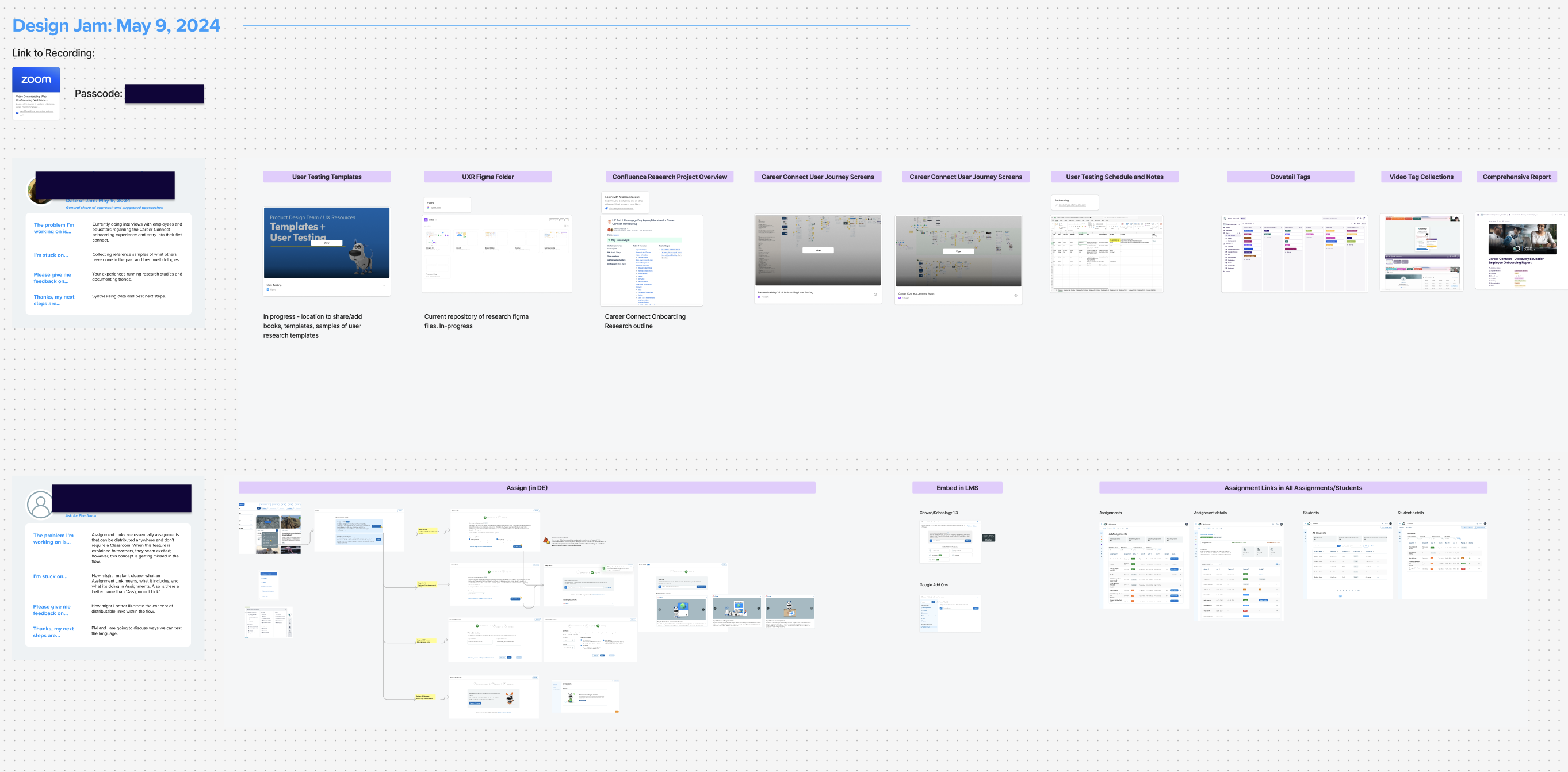Click the FigJam icon under Career Connect Journey Maps
This screenshot has height=772, width=1568.
(x=900, y=298)
